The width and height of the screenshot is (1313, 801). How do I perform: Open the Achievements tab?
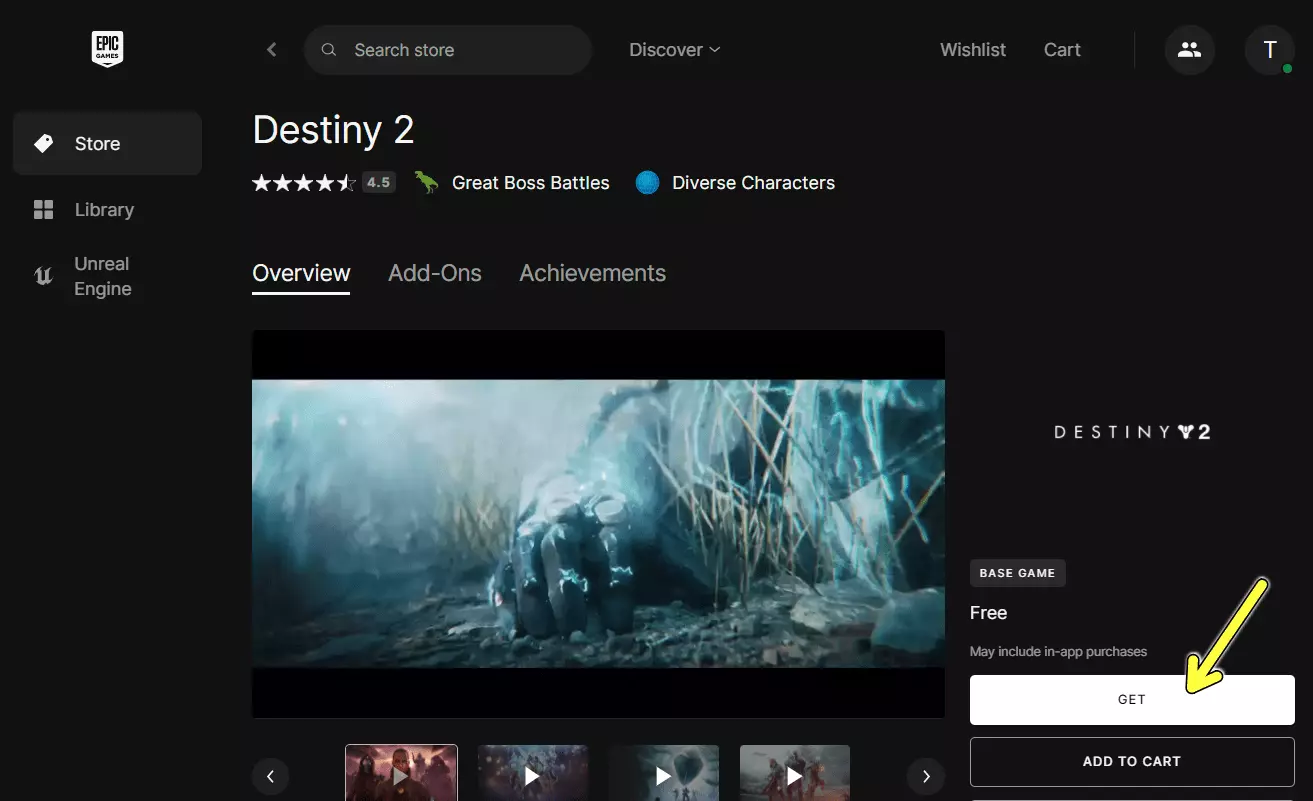592,272
